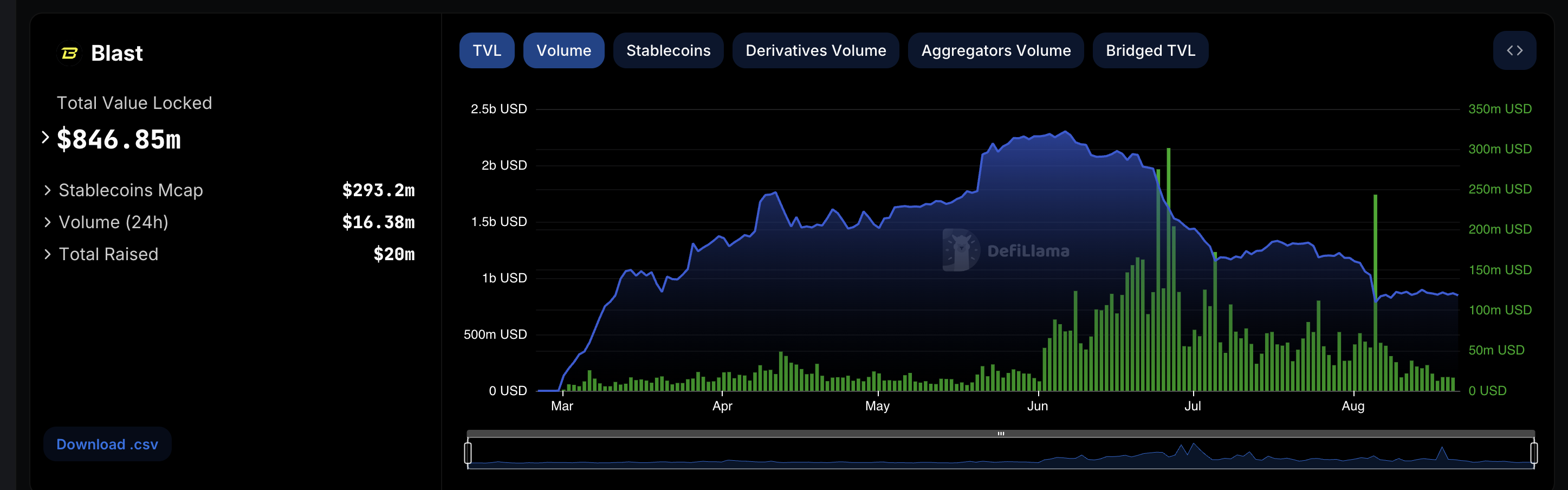
Task: Click the Stablecoins Mcap label
Action: 131,190
